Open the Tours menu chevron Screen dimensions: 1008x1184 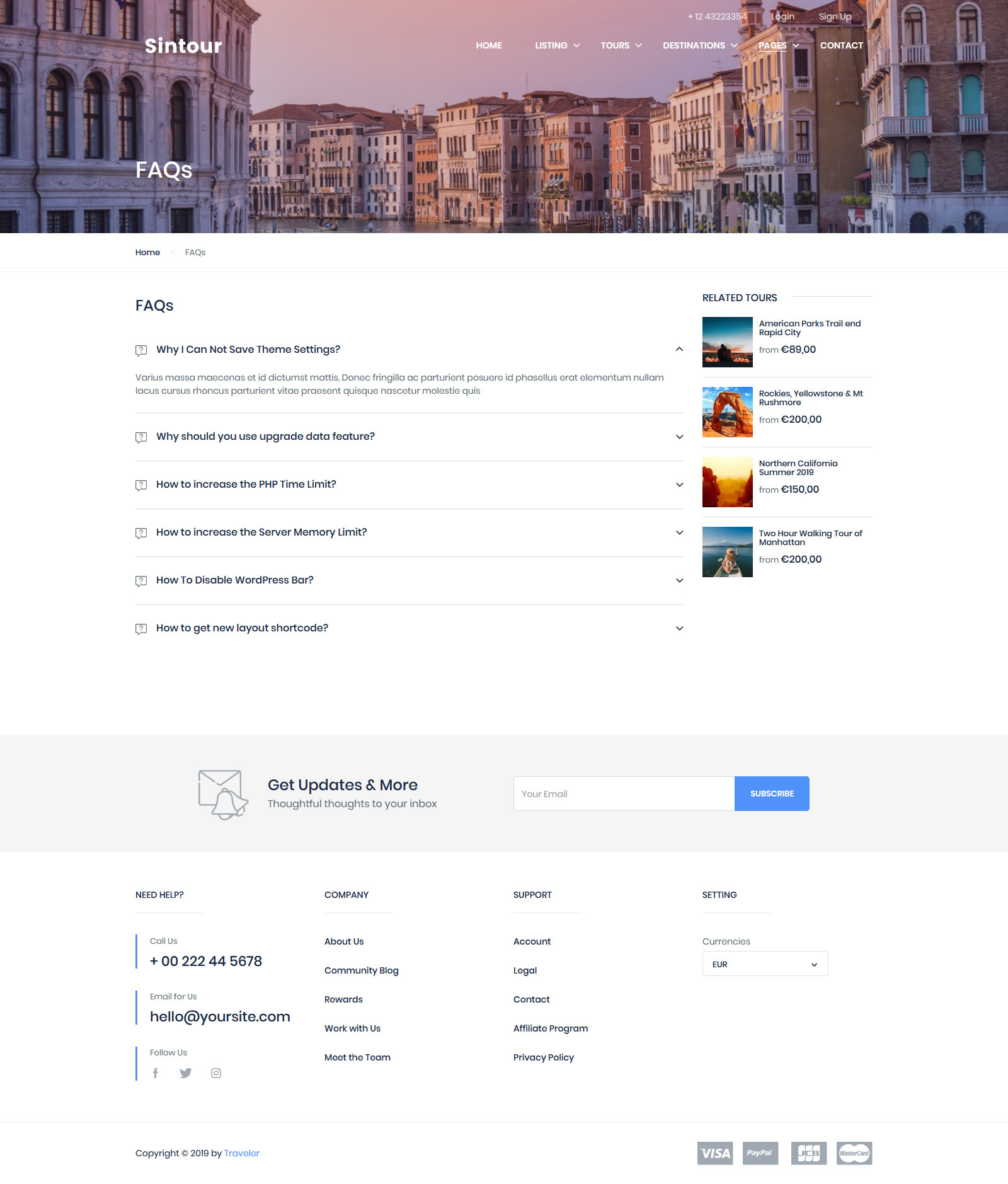coord(638,45)
